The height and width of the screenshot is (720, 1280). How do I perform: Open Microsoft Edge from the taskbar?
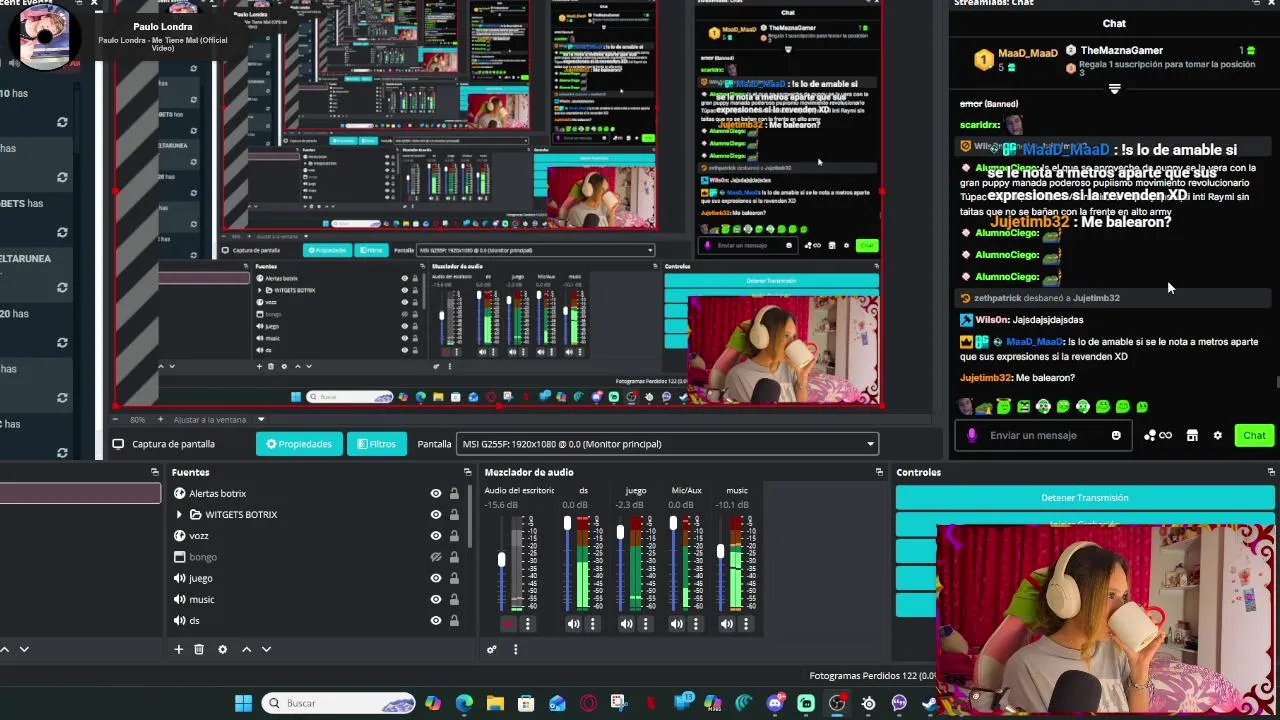(464, 703)
